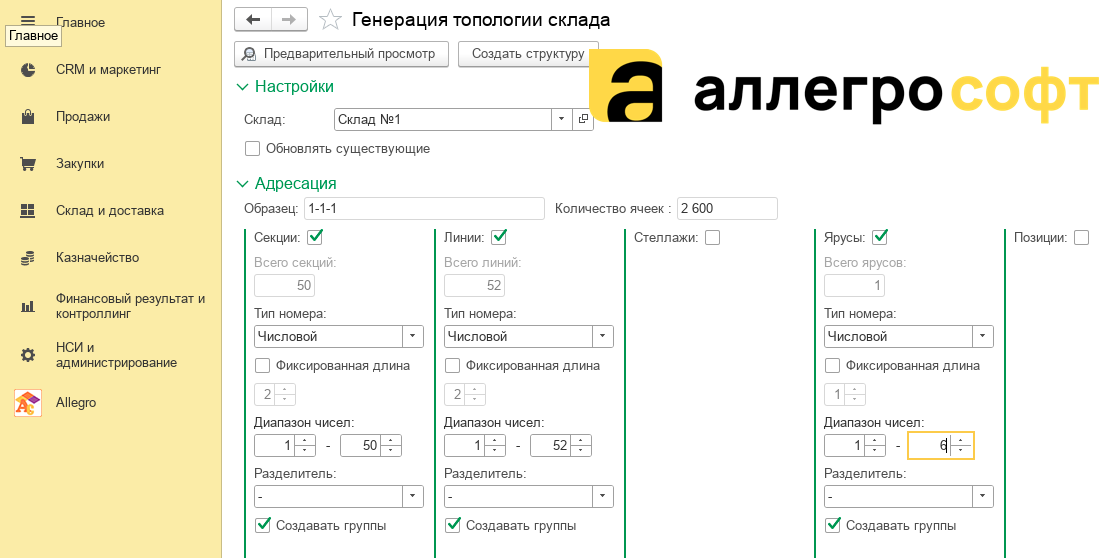The width and height of the screenshot is (1108, 558).
Task: Open Разделитель dropdown for Ярусы
Action: (x=983, y=497)
